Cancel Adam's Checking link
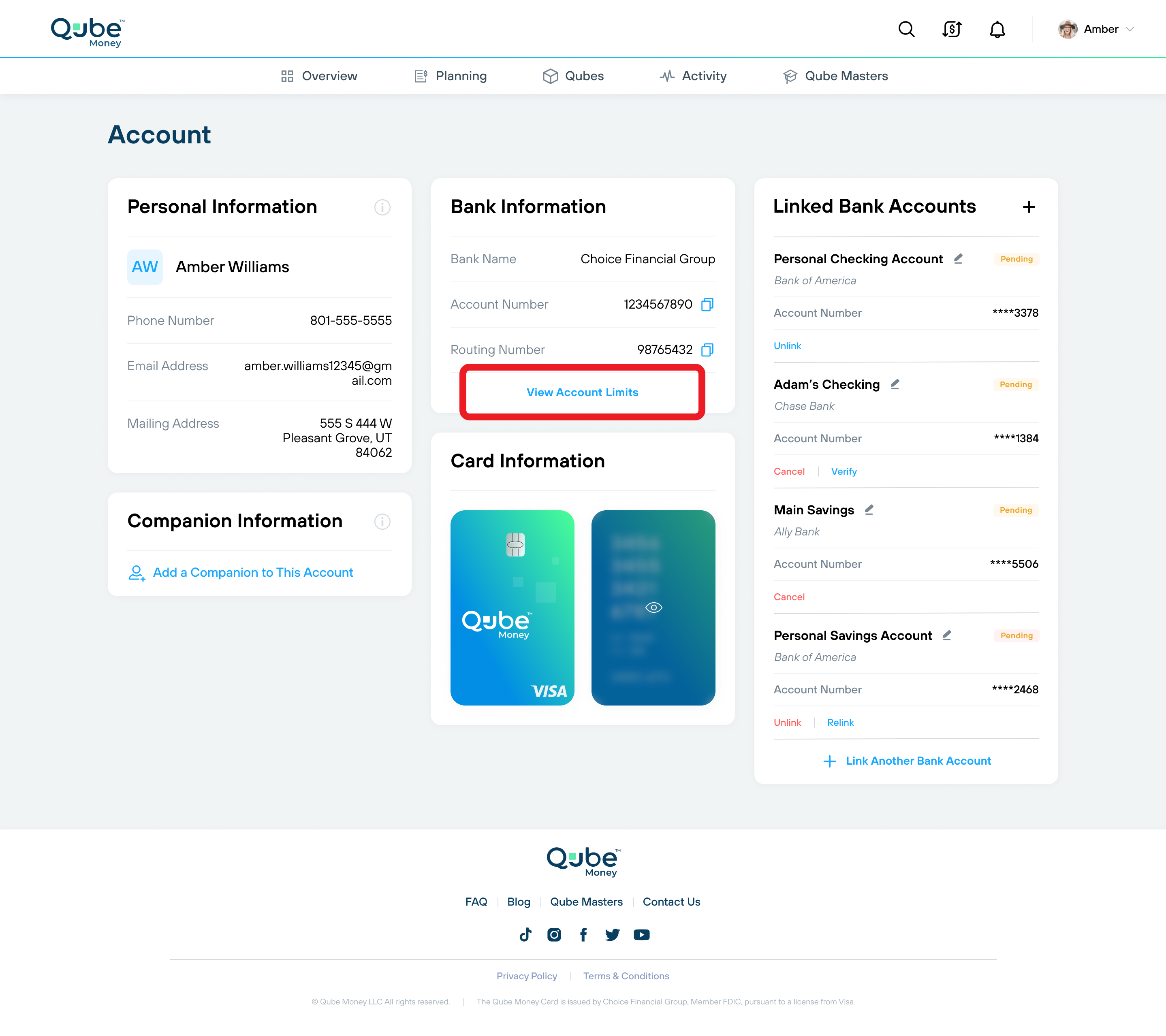 click(789, 471)
